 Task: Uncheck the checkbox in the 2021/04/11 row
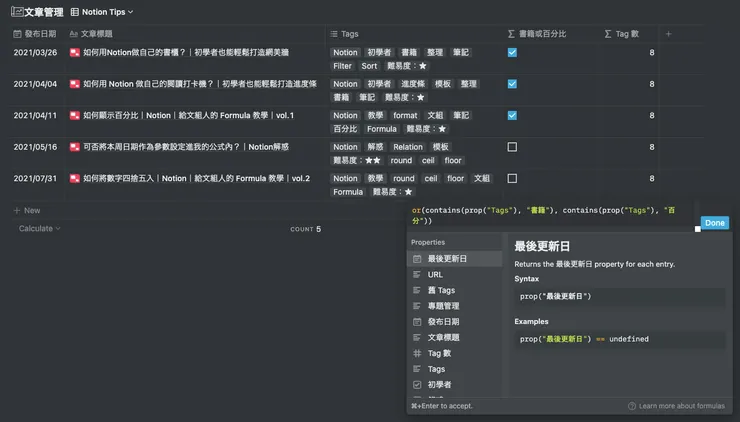[512, 116]
